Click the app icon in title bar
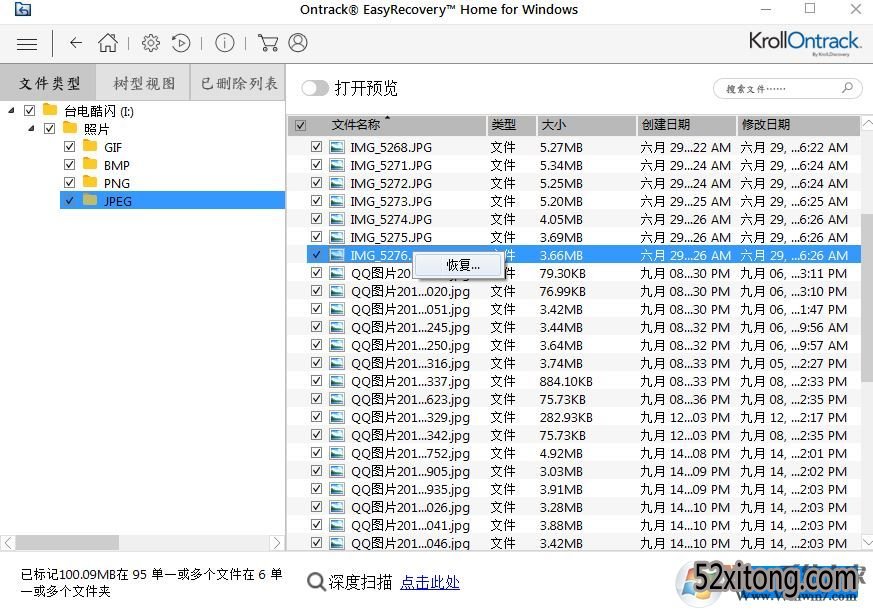 [x=23, y=9]
